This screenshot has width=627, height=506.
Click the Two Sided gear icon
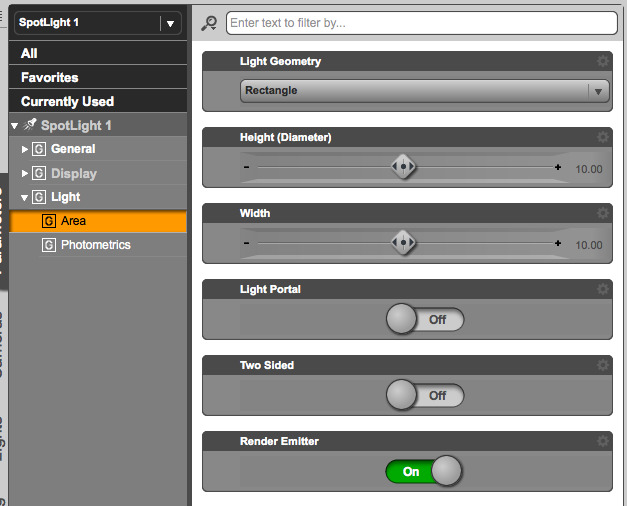(603, 365)
